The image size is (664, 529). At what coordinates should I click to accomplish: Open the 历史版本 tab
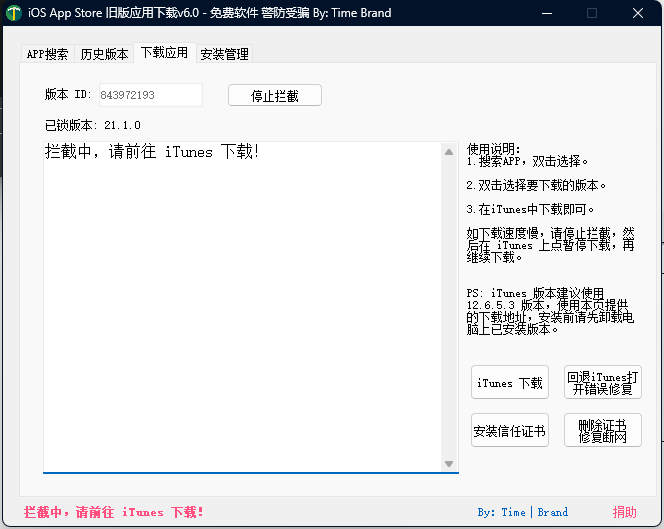[x=104, y=54]
